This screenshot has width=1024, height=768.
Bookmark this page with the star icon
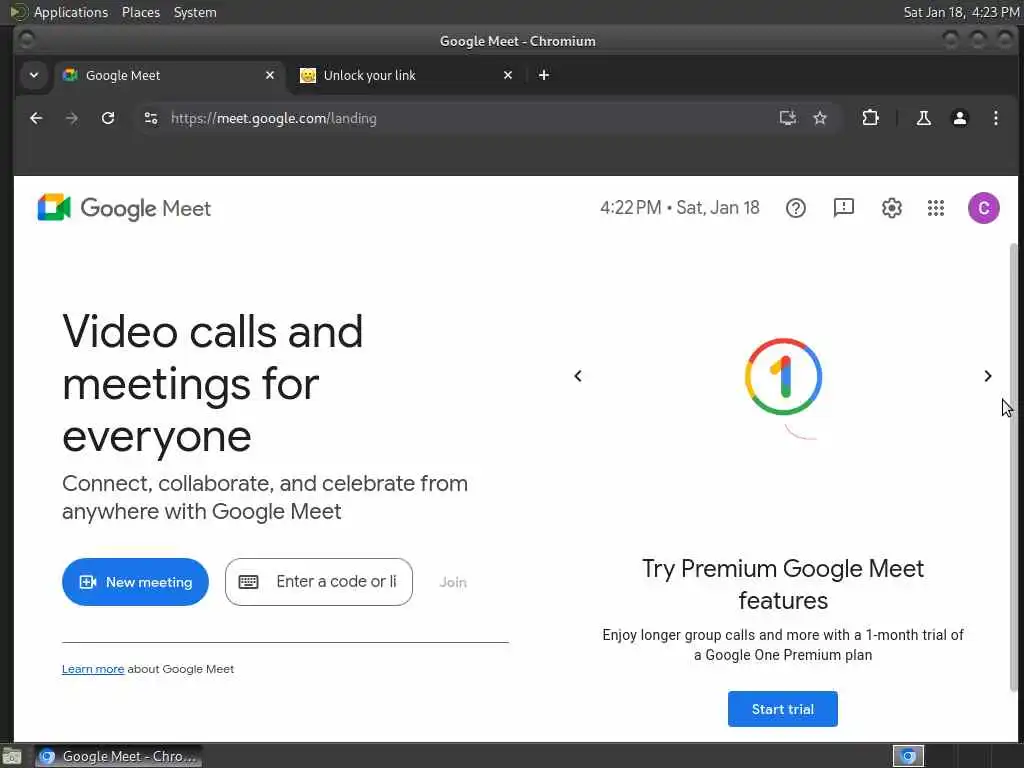[820, 118]
